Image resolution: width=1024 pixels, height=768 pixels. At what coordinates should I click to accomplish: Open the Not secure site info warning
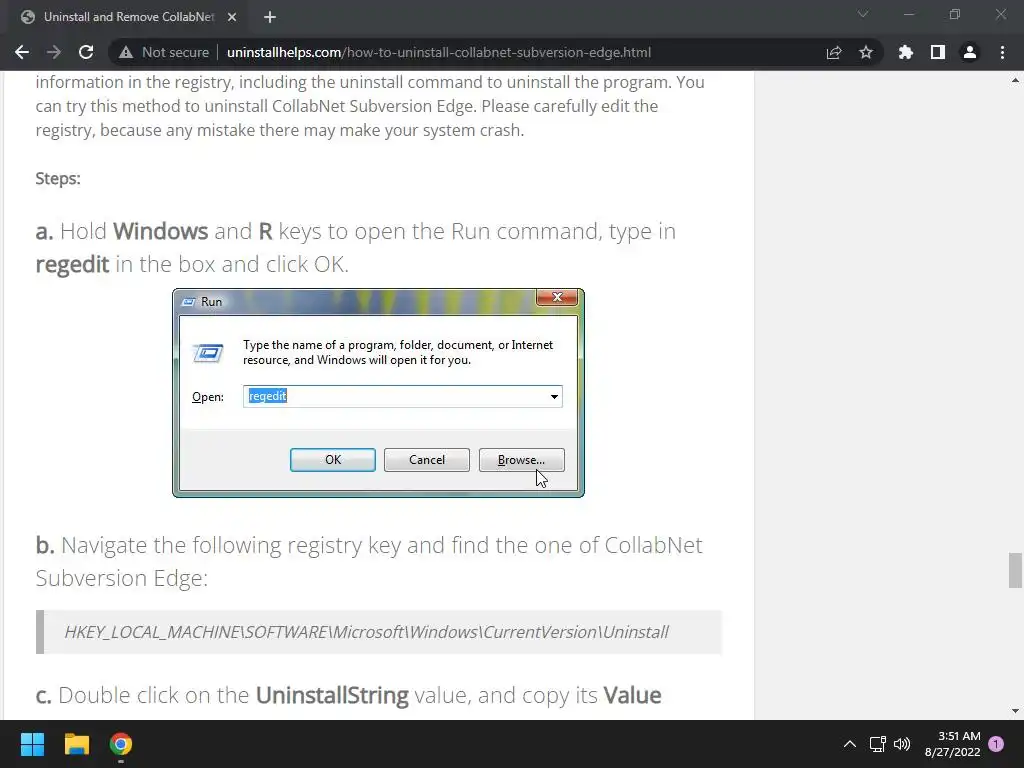(165, 52)
